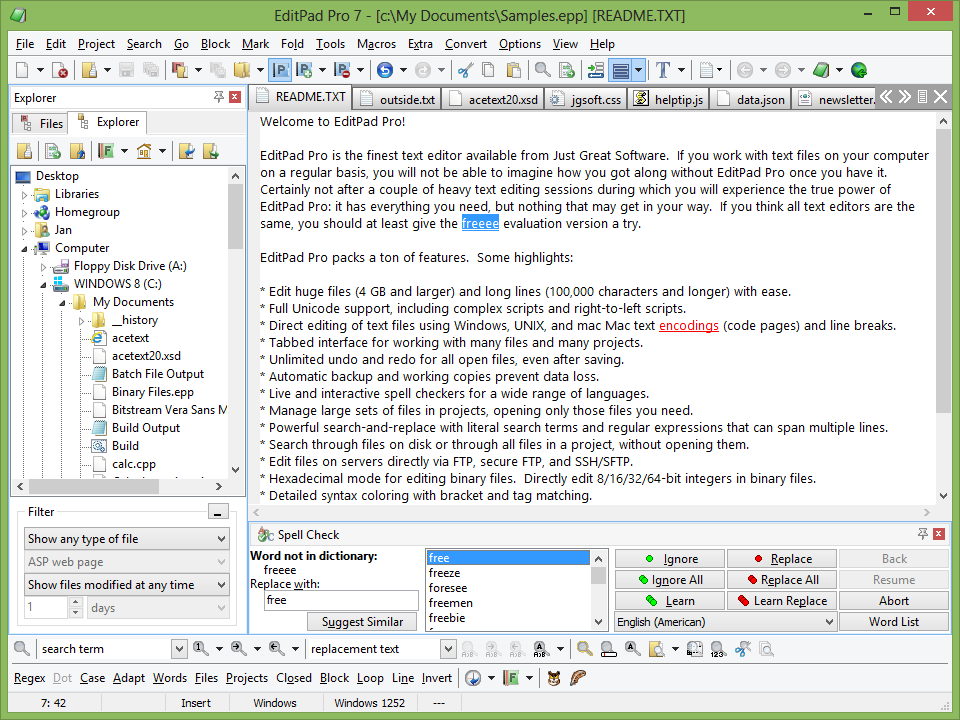Viewport: 960px width, 720px height.
Task: Open the replacement text history dropdown arrow
Action: pyautogui.click(x=448, y=648)
